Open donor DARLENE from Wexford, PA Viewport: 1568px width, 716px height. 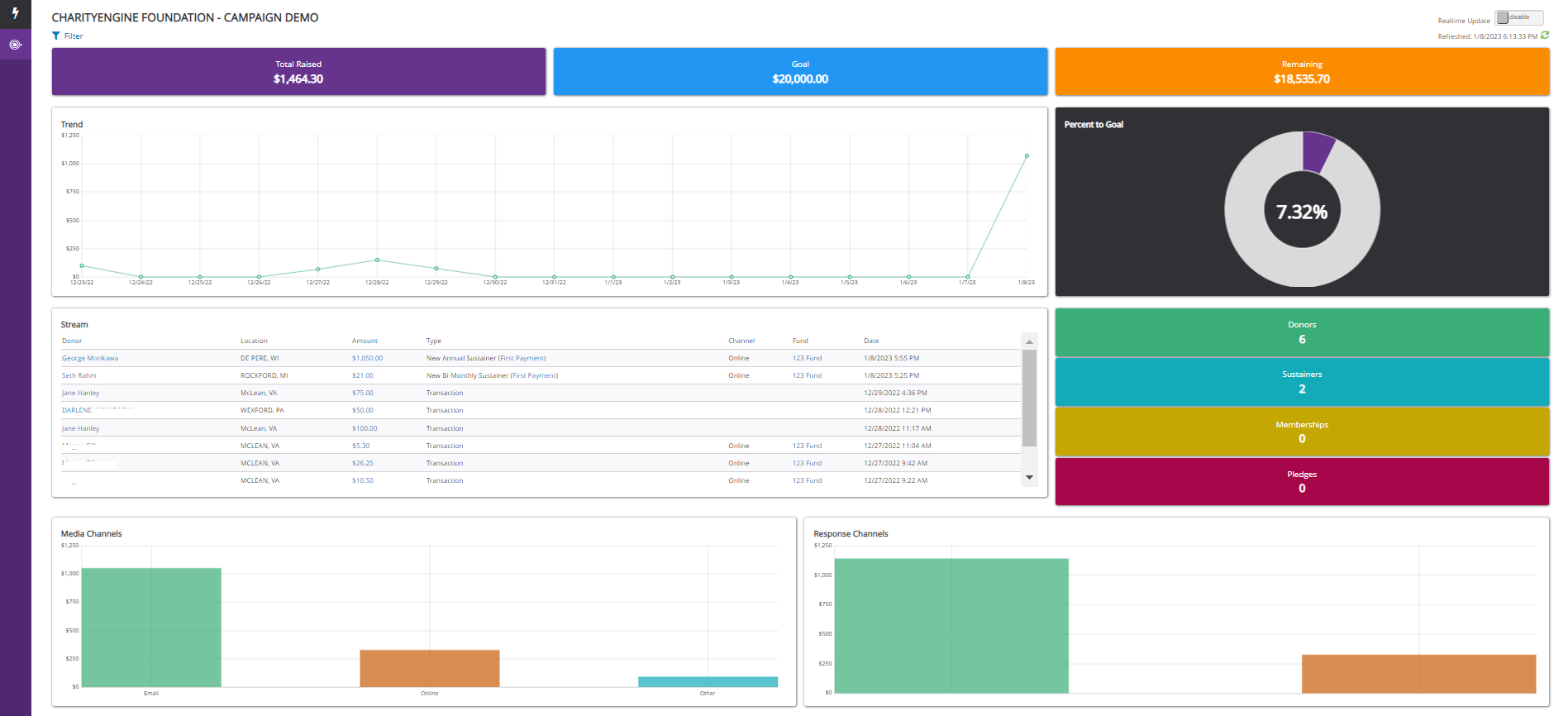77,410
